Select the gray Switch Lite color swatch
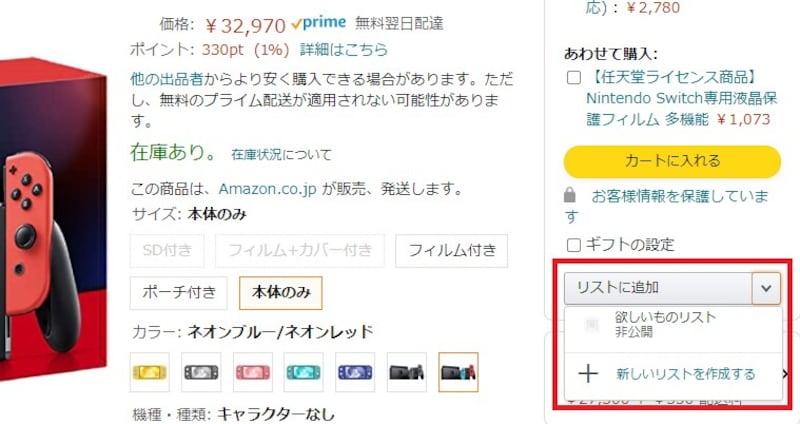This screenshot has width=800, height=424. click(201, 372)
